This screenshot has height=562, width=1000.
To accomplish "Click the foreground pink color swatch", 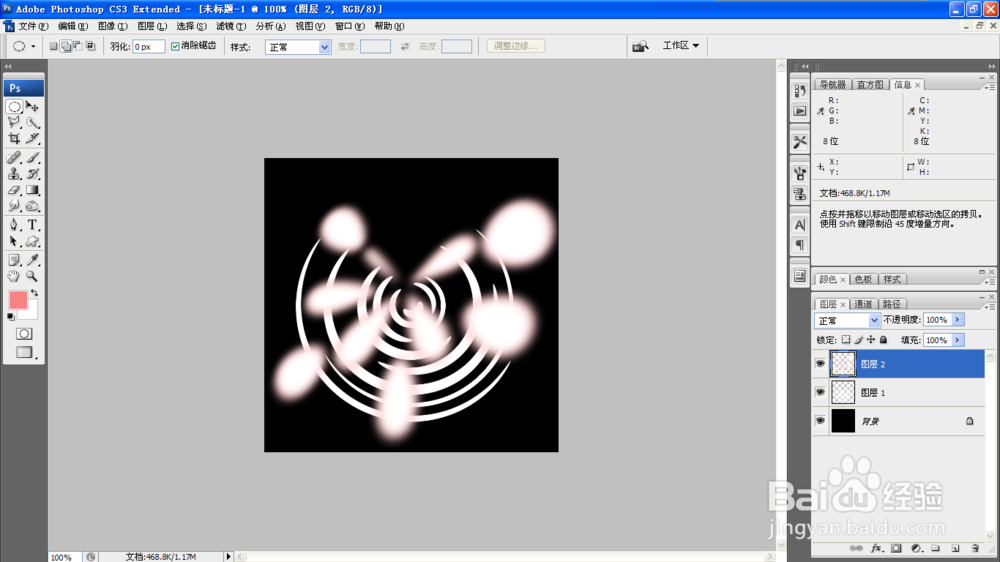I will 17,299.
